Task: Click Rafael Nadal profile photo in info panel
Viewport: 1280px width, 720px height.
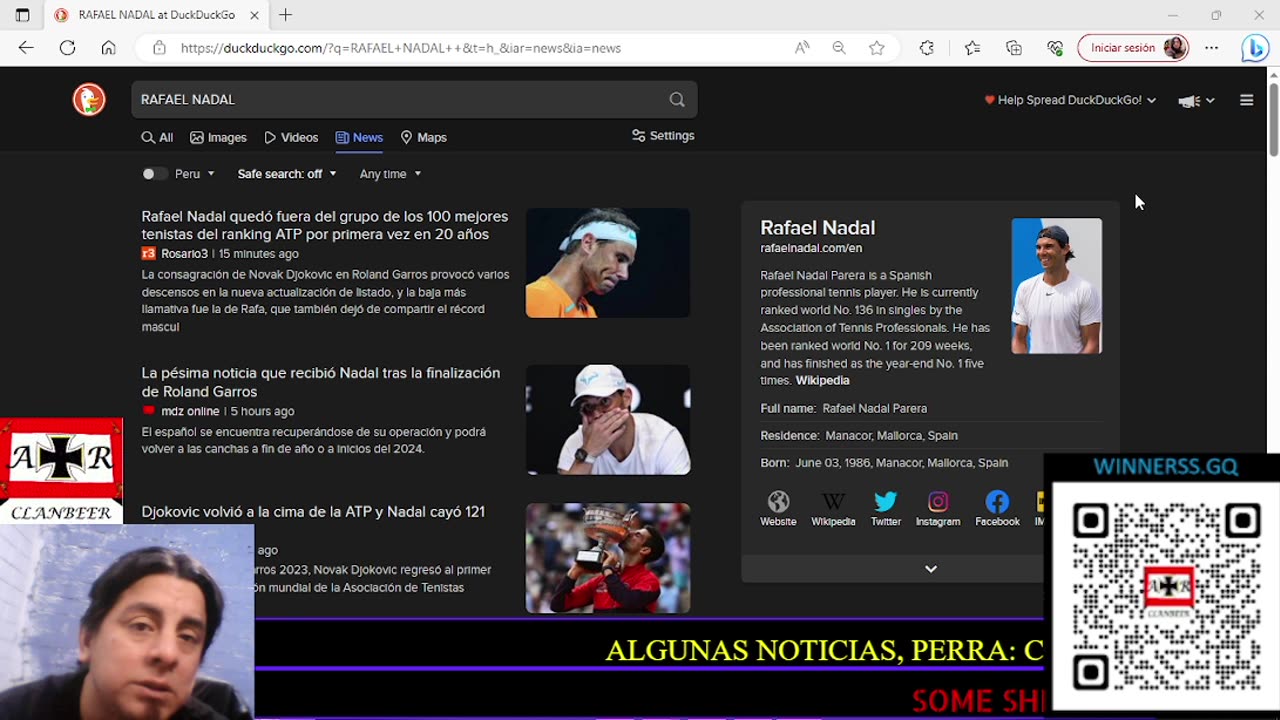Action: coord(1057,286)
